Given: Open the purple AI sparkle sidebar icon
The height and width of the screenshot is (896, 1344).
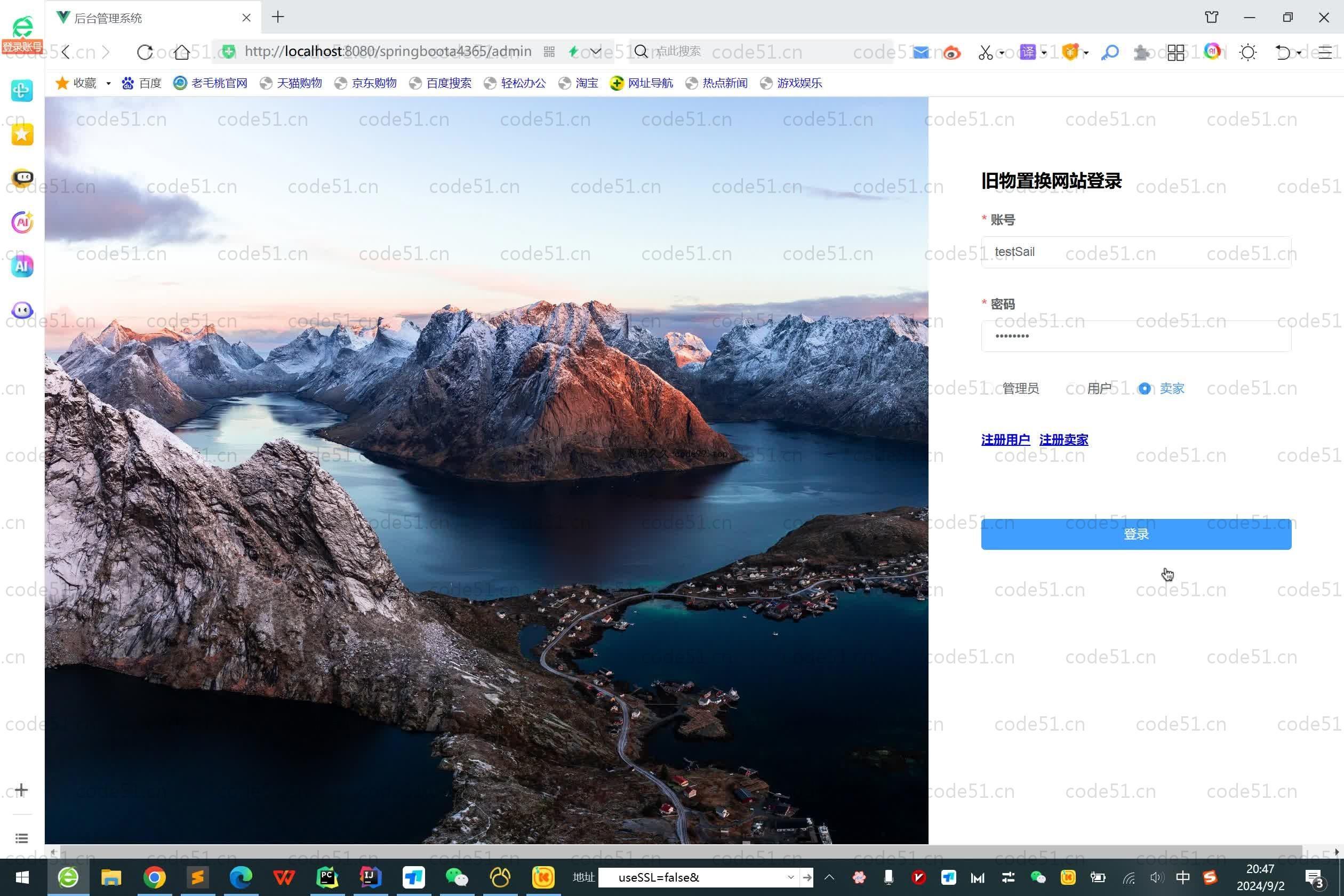Looking at the screenshot, I should click(22, 222).
